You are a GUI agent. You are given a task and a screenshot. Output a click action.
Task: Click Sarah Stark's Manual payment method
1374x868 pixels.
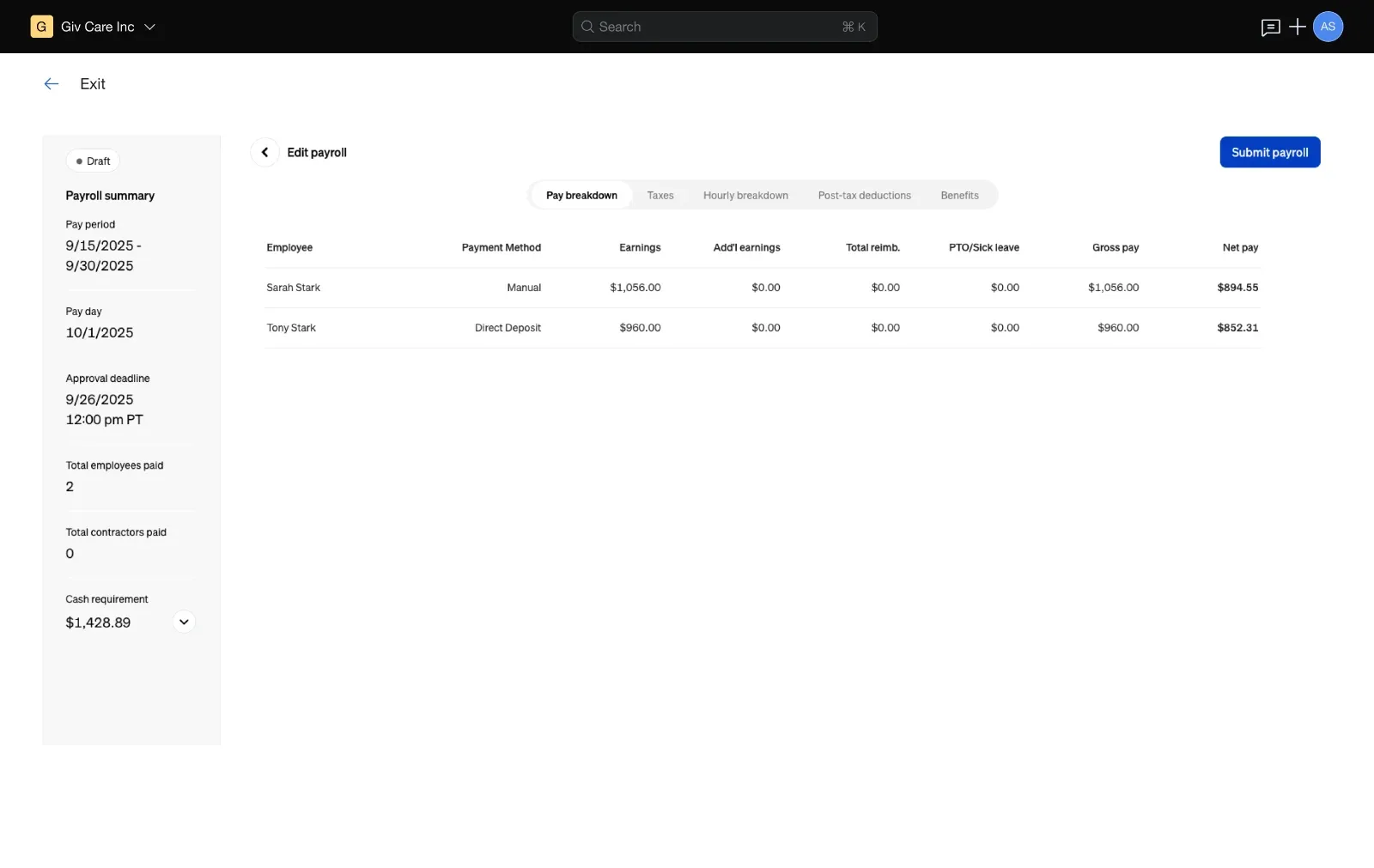tap(524, 288)
